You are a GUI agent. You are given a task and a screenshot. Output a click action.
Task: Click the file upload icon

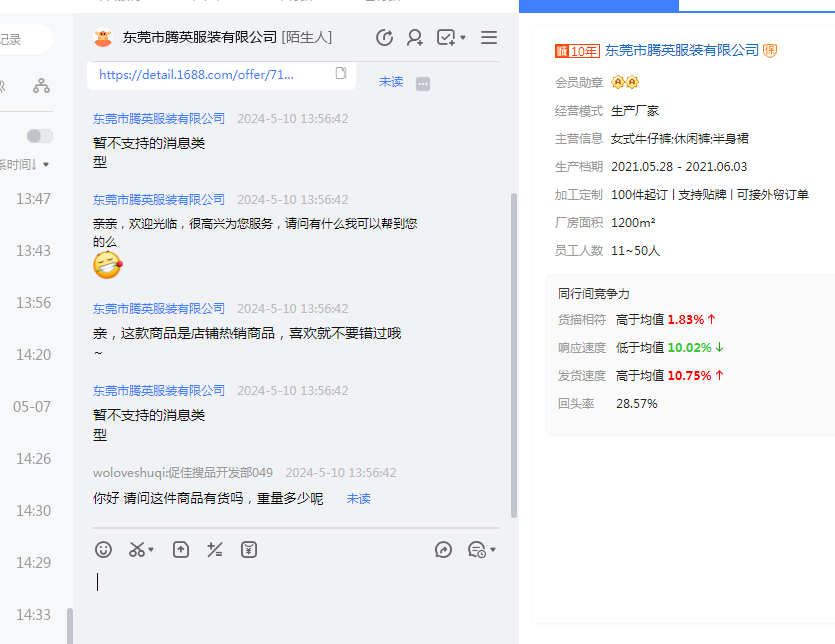click(x=181, y=549)
